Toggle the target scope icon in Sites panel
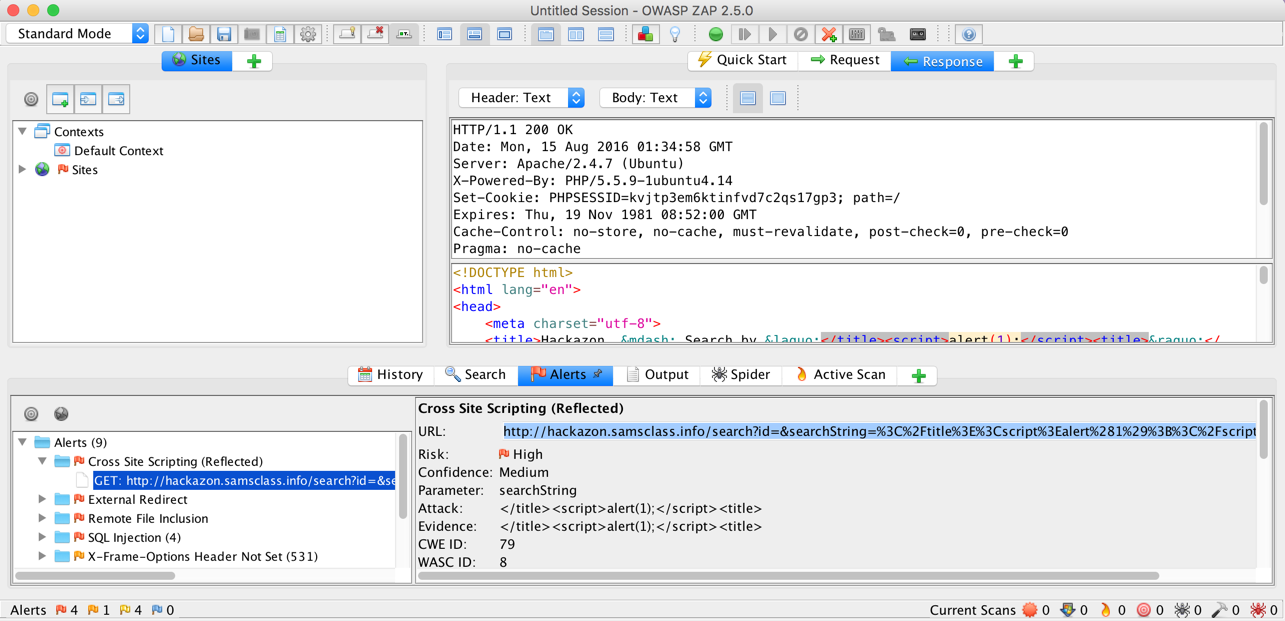The image size is (1285, 621). tap(31, 99)
